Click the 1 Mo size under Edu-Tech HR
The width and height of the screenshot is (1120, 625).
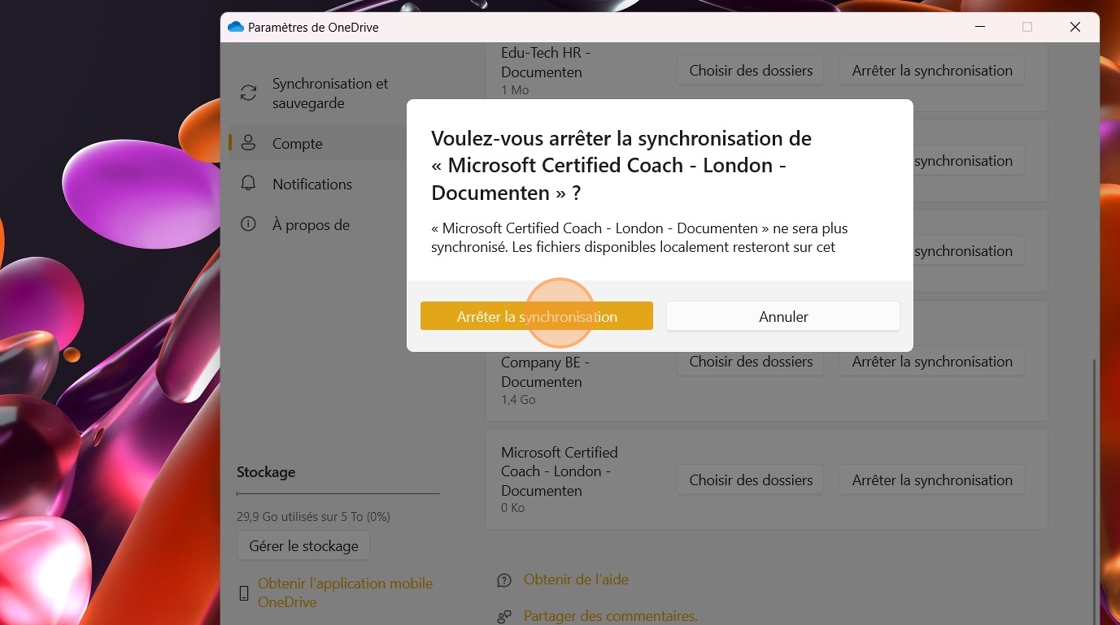pos(515,90)
